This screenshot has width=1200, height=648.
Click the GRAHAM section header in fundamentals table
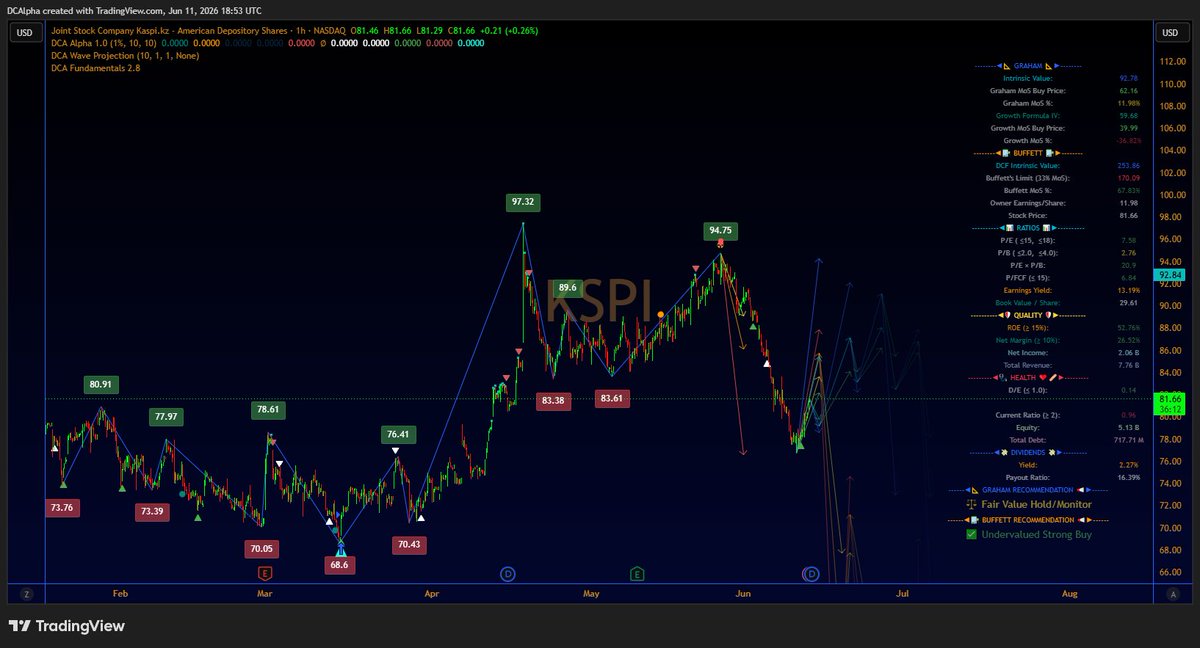tap(1028, 65)
